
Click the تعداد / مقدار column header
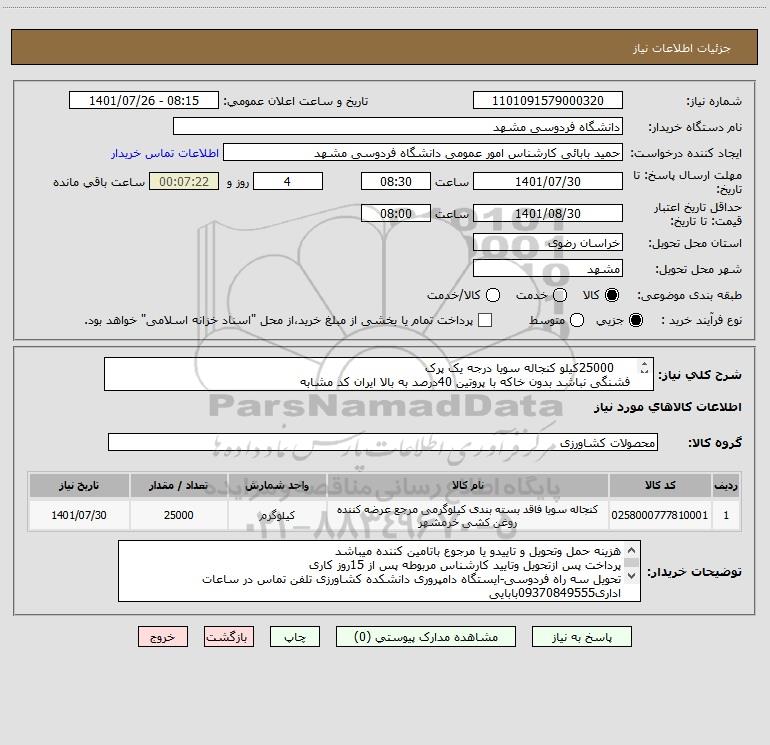click(x=178, y=485)
